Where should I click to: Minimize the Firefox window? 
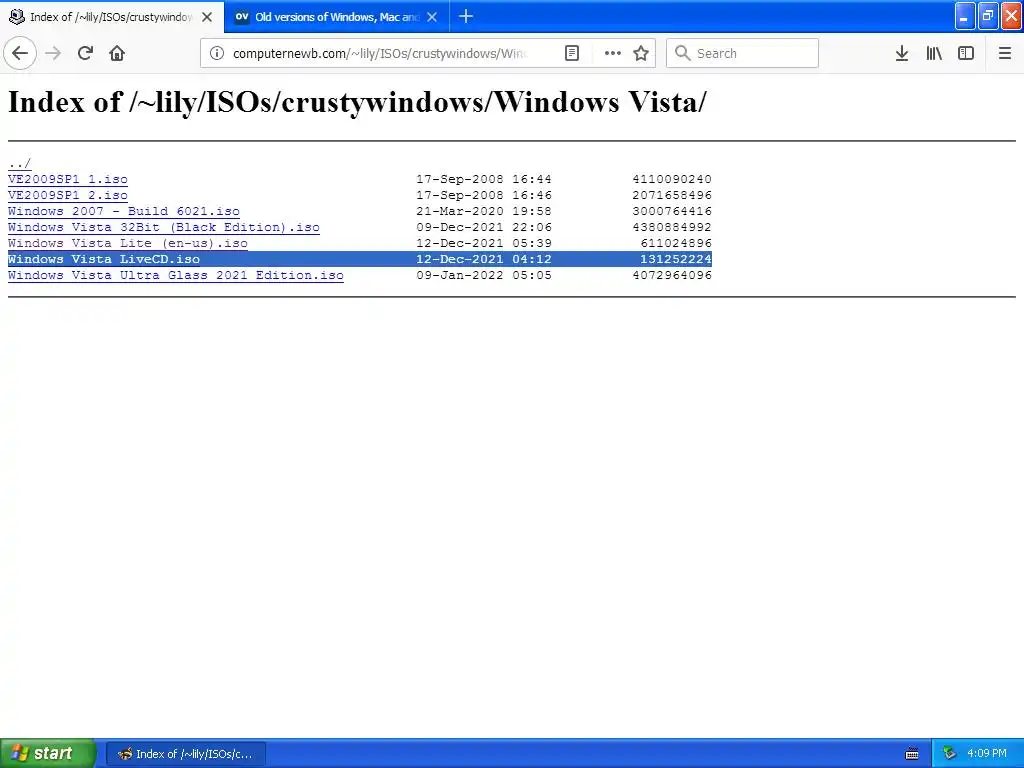tap(965, 16)
